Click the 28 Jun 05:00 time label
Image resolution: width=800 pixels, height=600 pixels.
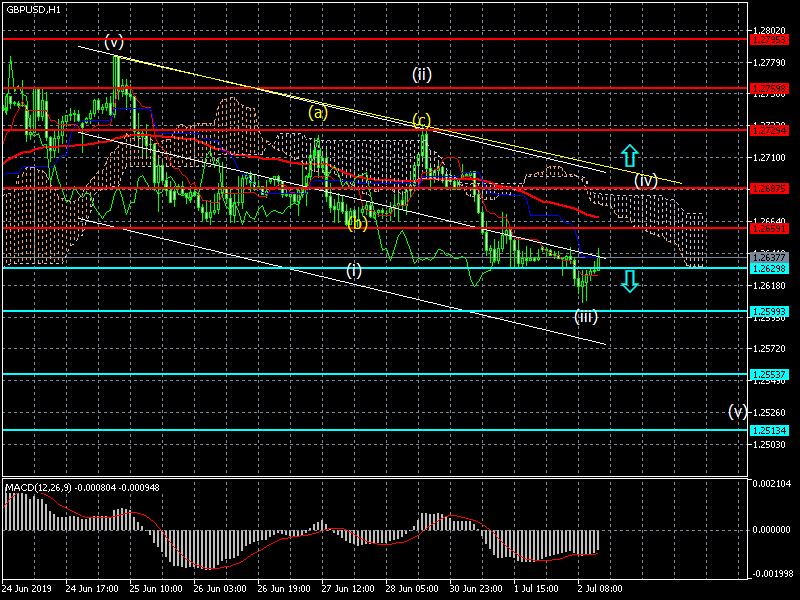(412, 589)
